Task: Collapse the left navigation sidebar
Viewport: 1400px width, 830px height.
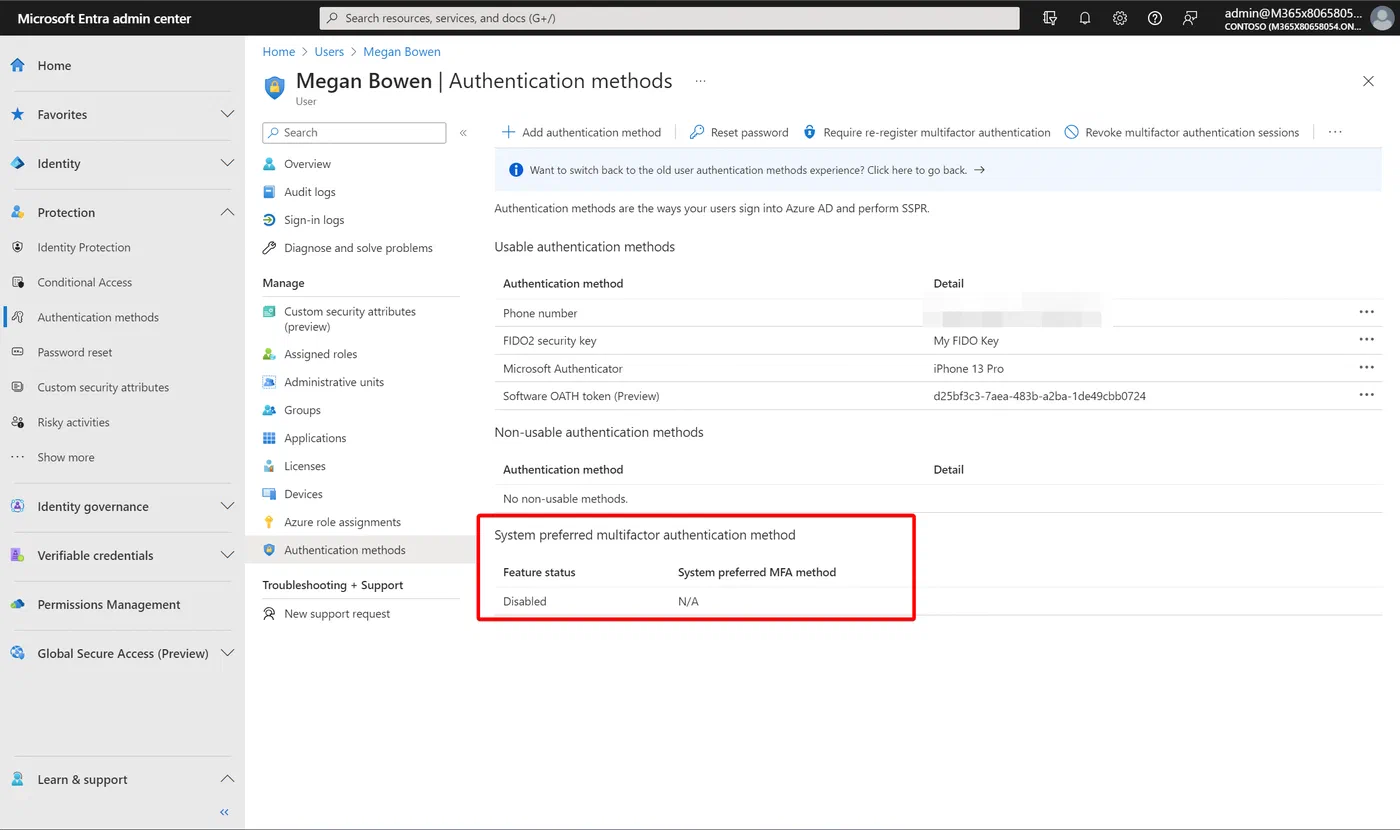Action: coord(225,812)
